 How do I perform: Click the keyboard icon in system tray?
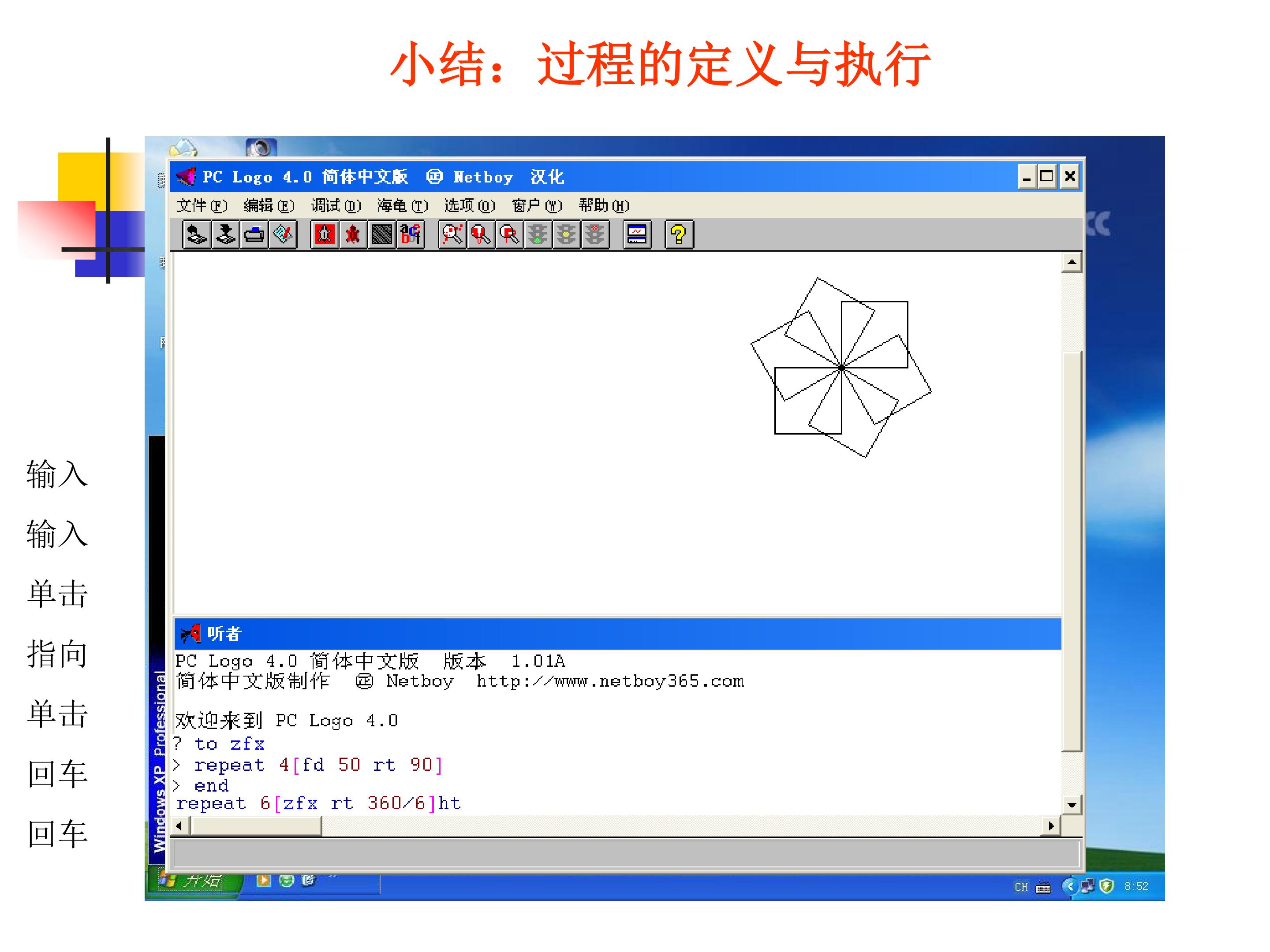click(x=1043, y=888)
